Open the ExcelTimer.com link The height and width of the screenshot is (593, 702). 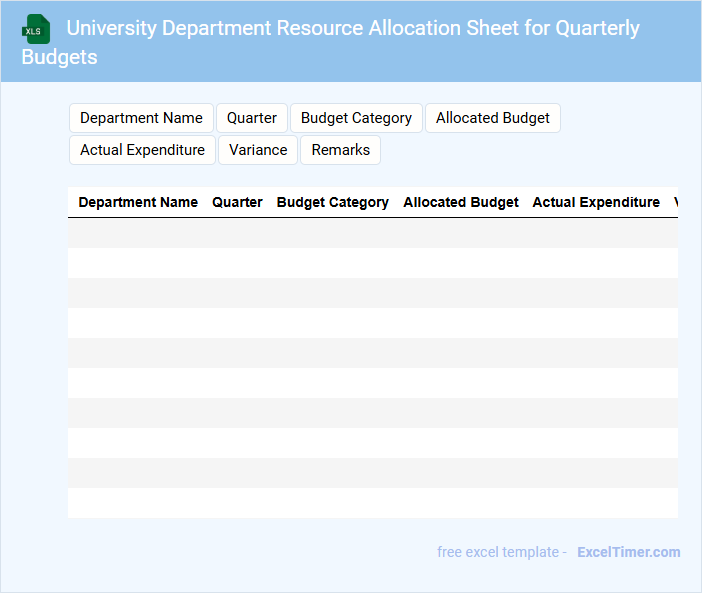628,552
